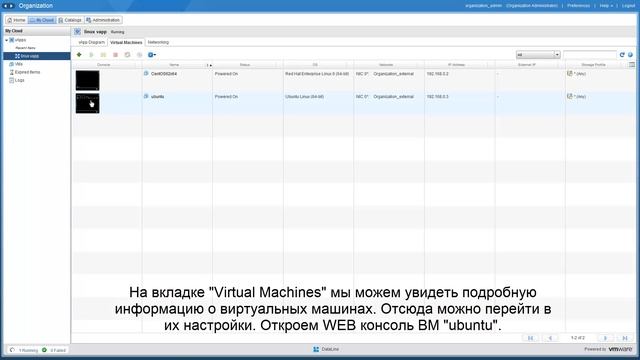Click the linux vapp header icon
This screenshot has height=360, width=640.
[78, 32]
